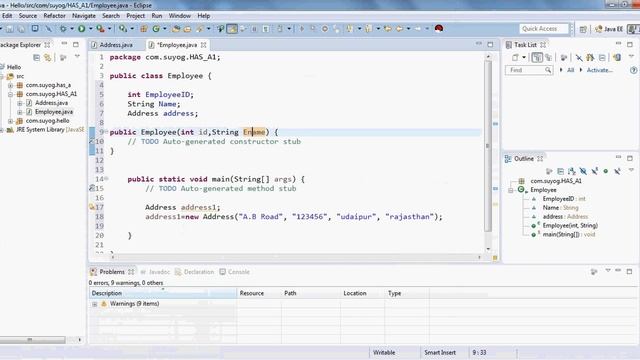Viewport: 640px width, 360px height.
Task: Open New Task dropdown arrow in Task List
Action: [524, 58]
